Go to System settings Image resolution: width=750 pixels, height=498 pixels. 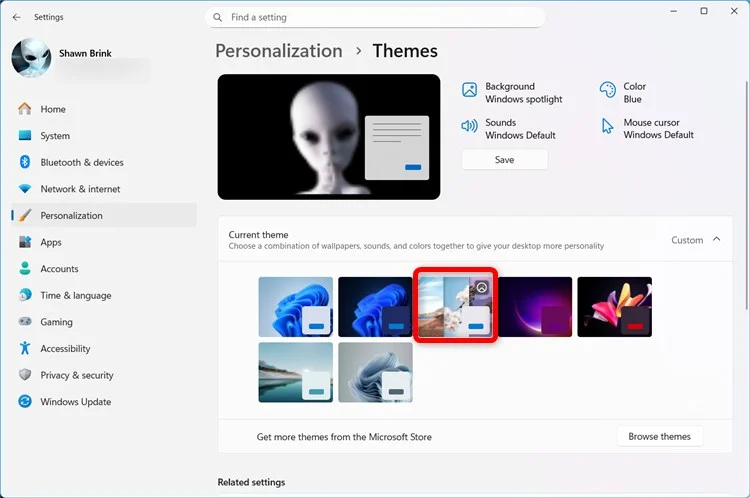pos(104,136)
